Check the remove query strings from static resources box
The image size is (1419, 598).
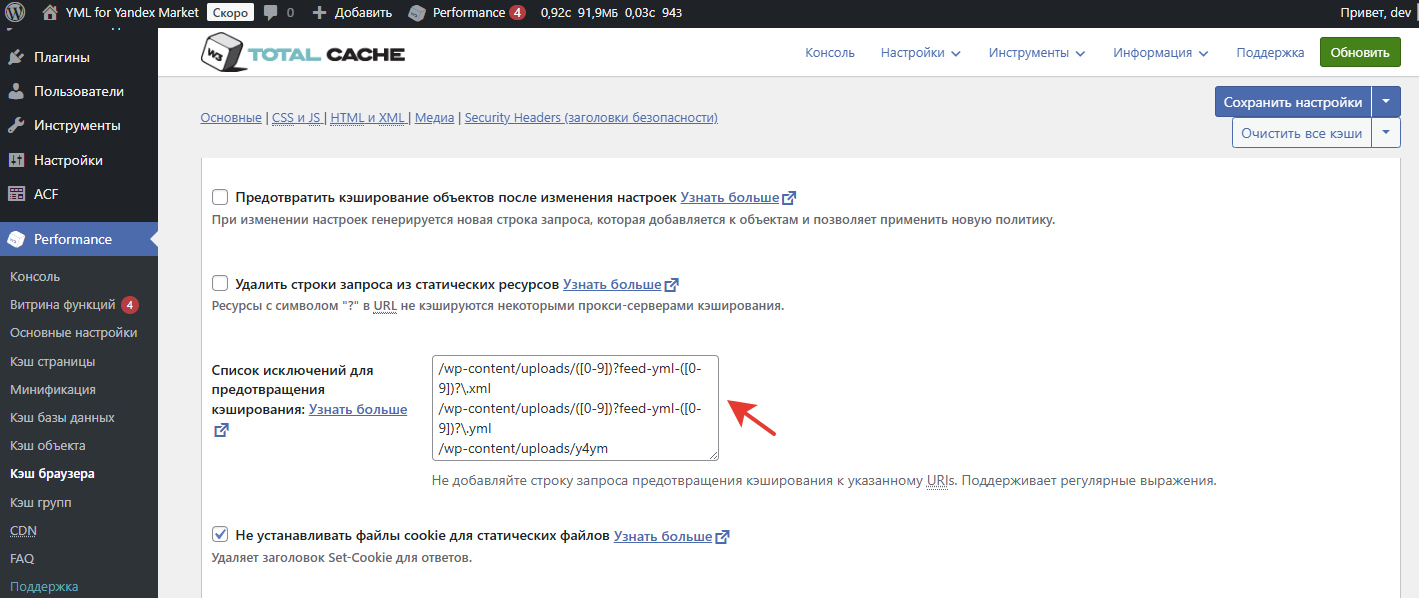[x=220, y=284]
